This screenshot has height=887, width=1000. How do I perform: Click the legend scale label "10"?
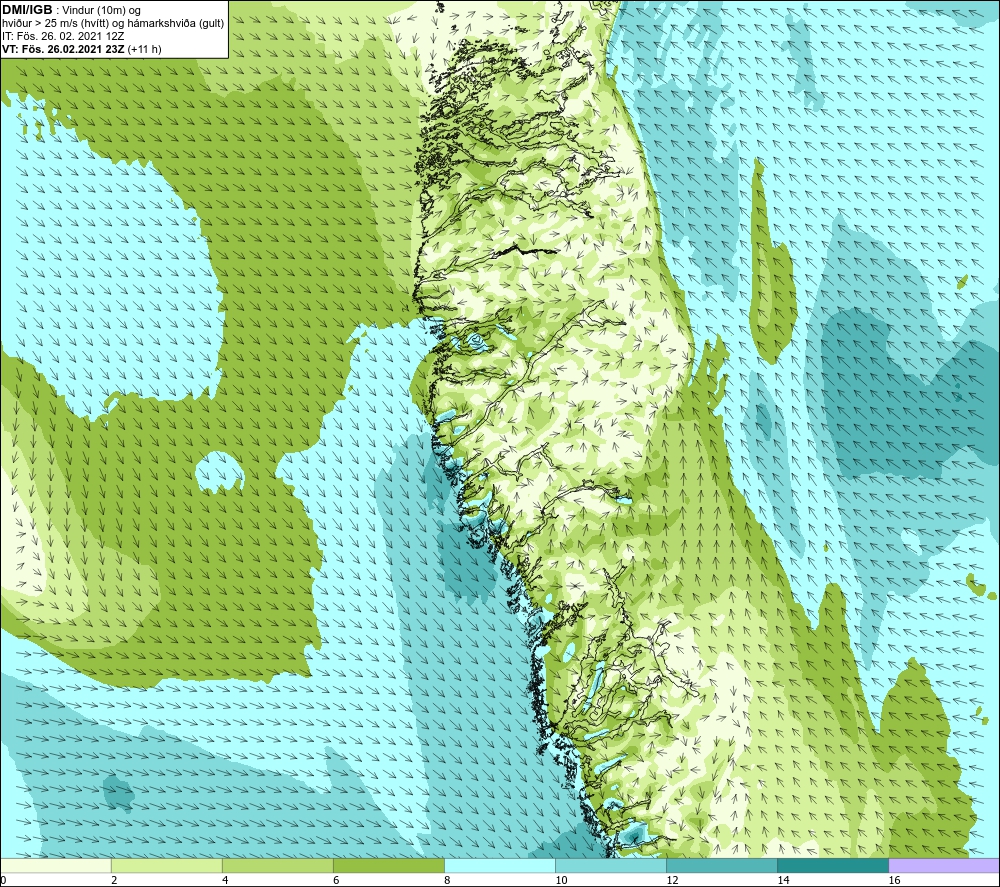click(x=561, y=881)
